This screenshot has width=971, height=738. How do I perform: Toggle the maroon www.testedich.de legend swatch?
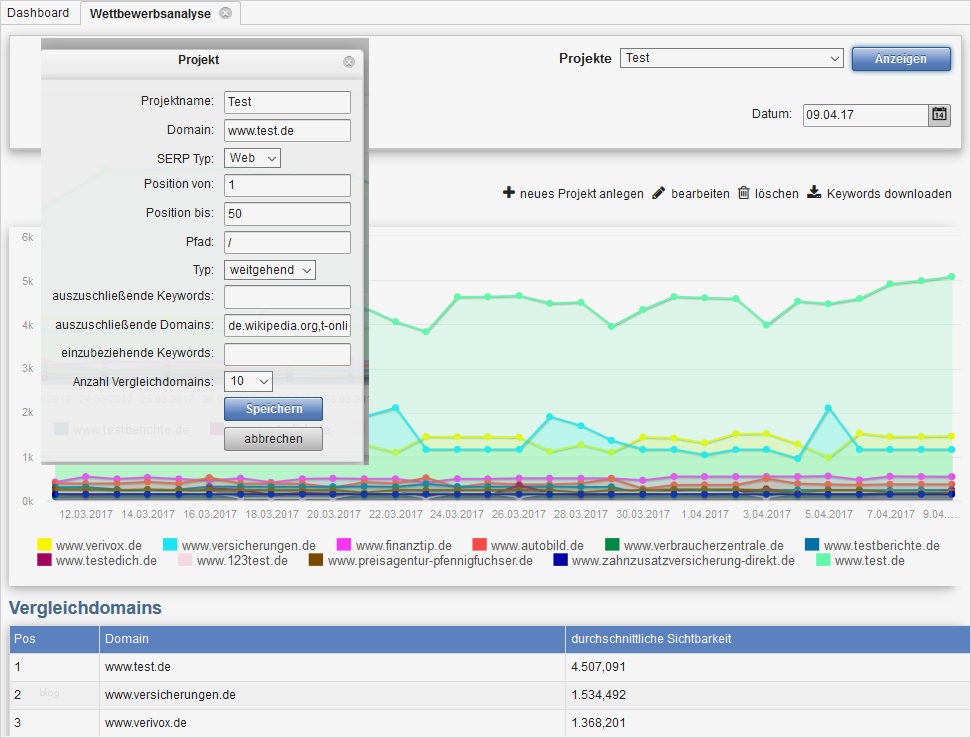44,560
